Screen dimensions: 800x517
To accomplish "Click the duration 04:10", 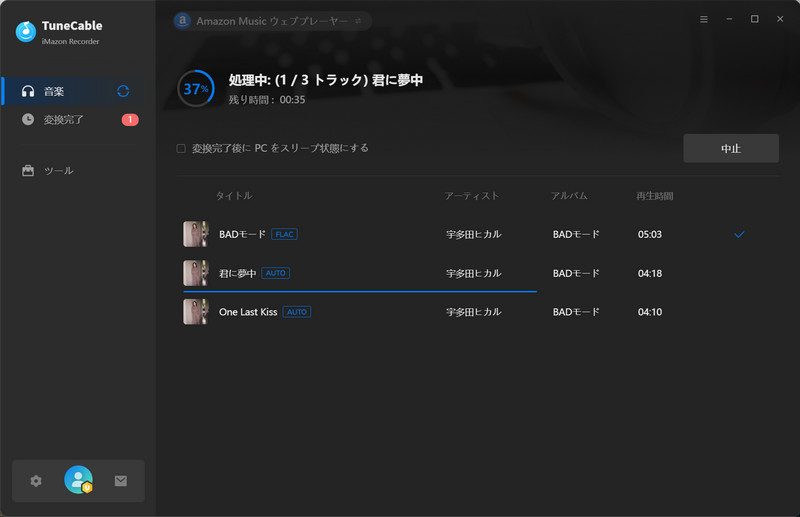I will tap(649, 312).
